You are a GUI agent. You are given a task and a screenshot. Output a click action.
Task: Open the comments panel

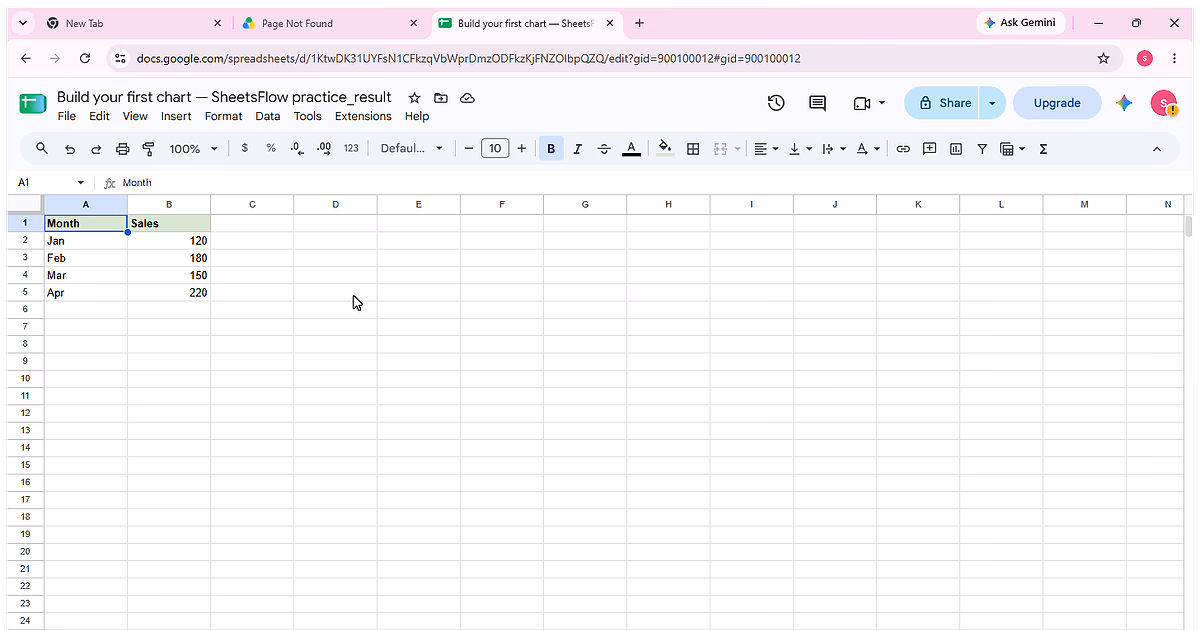[818, 103]
